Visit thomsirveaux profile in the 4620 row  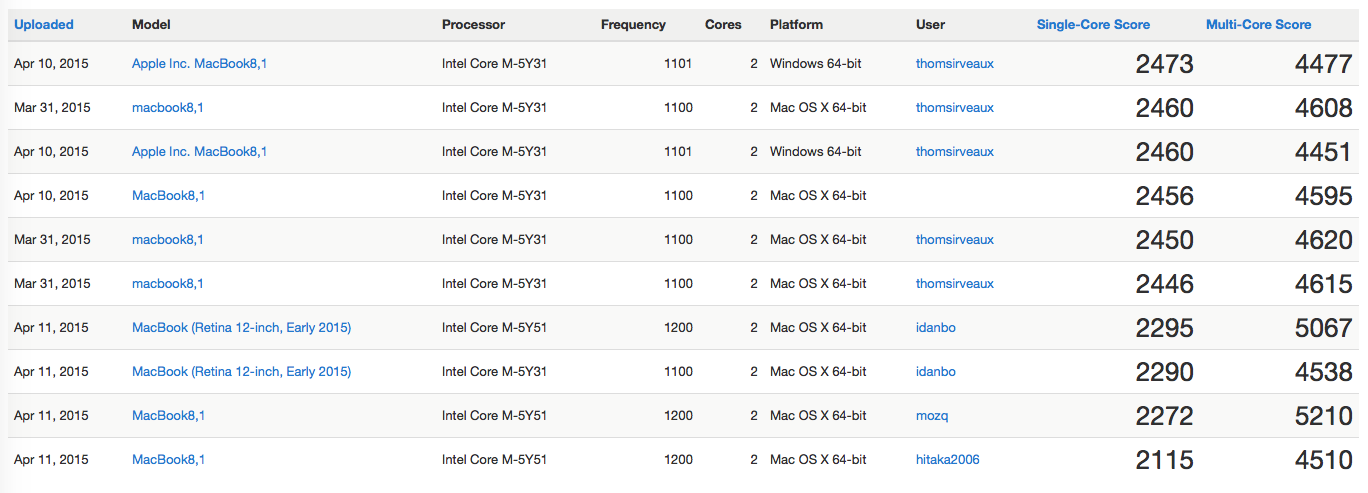pyautogui.click(x=955, y=239)
